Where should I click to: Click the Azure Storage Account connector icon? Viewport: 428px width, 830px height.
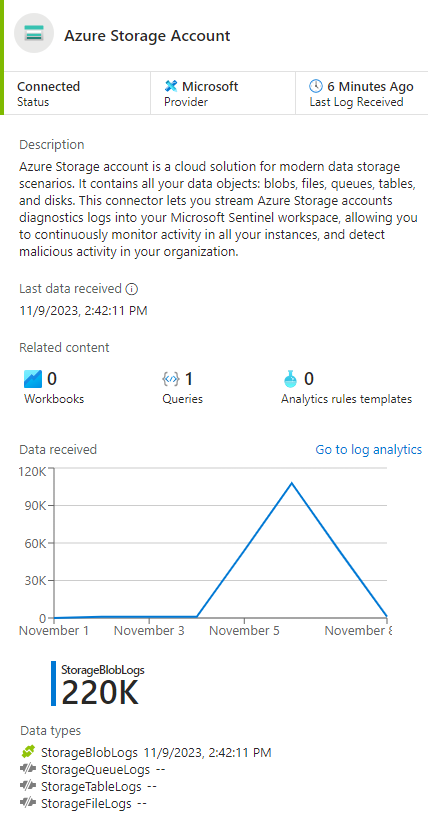coord(34,33)
